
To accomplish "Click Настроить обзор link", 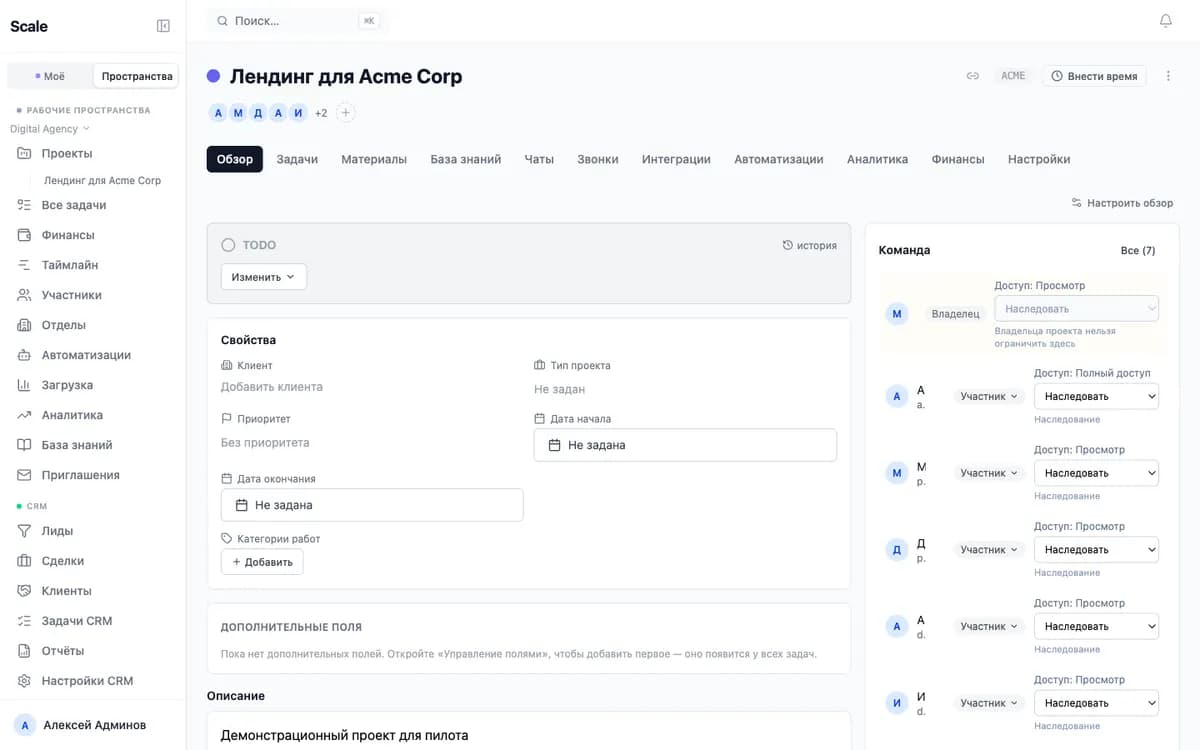I will click(1122, 203).
